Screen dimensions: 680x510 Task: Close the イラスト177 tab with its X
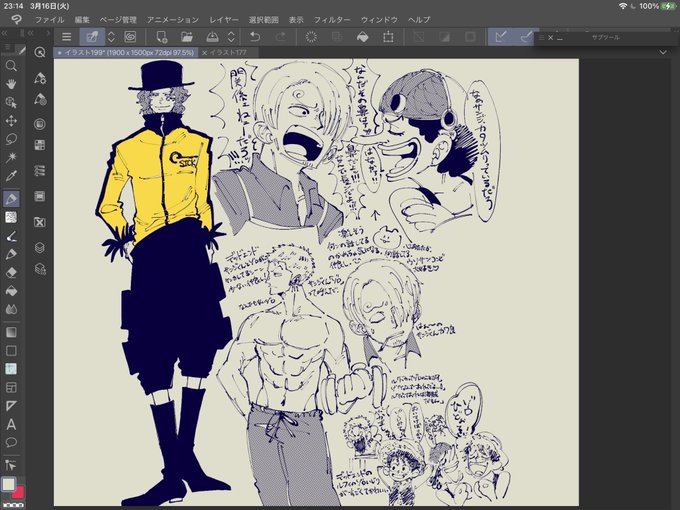coord(204,52)
